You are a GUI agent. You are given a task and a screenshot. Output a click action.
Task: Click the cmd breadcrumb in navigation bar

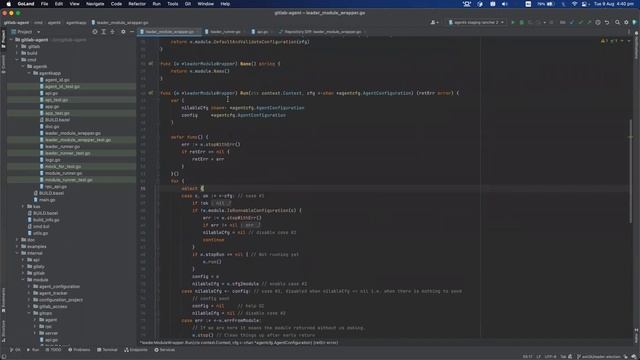coord(38,23)
